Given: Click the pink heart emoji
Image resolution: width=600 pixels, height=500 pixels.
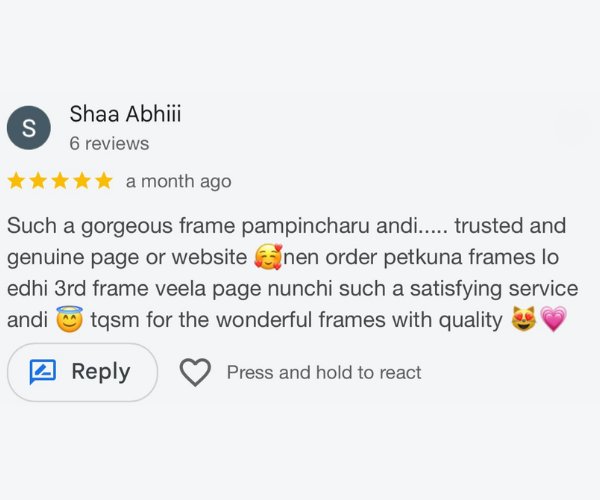Looking at the screenshot, I should point(553,321).
